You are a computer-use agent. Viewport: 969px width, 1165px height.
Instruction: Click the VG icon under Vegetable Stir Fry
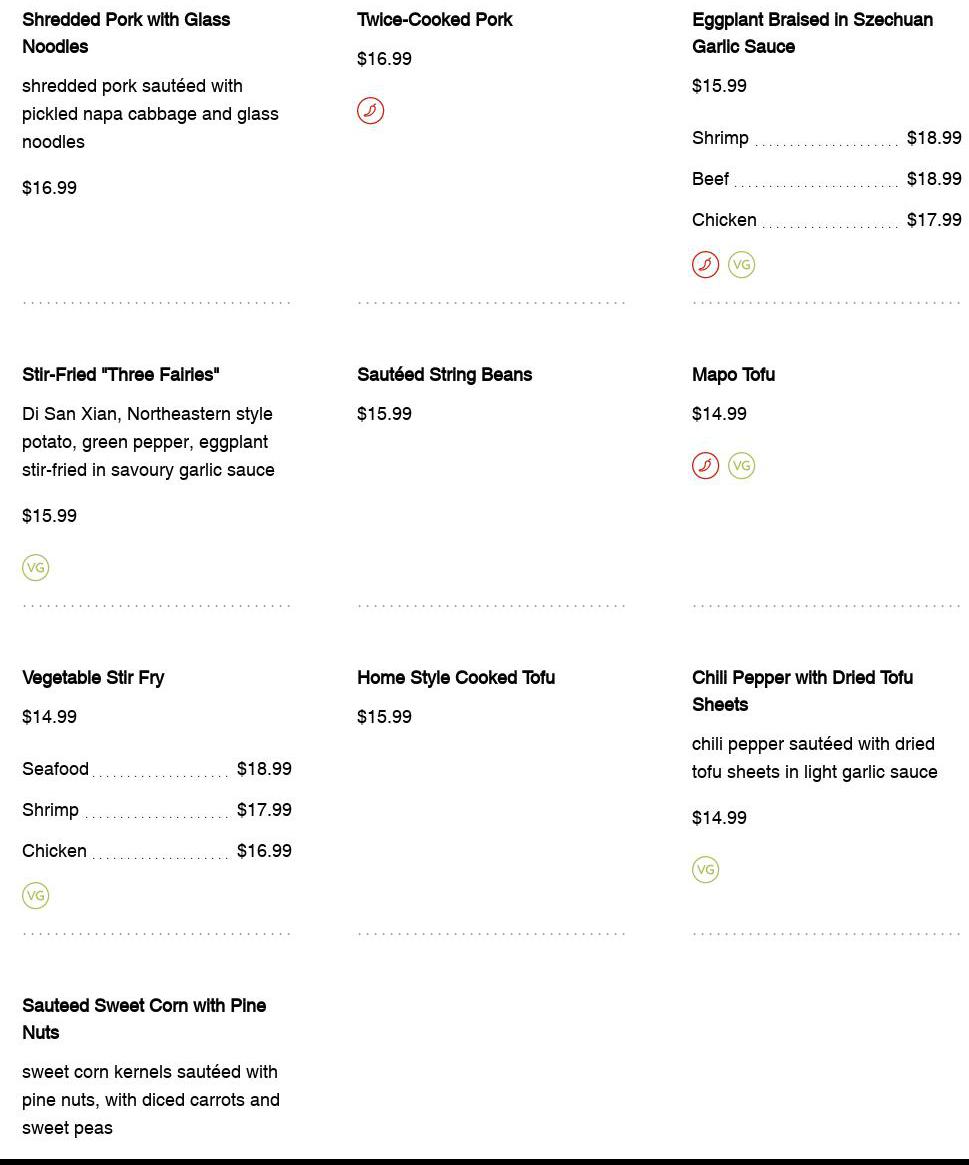35,896
